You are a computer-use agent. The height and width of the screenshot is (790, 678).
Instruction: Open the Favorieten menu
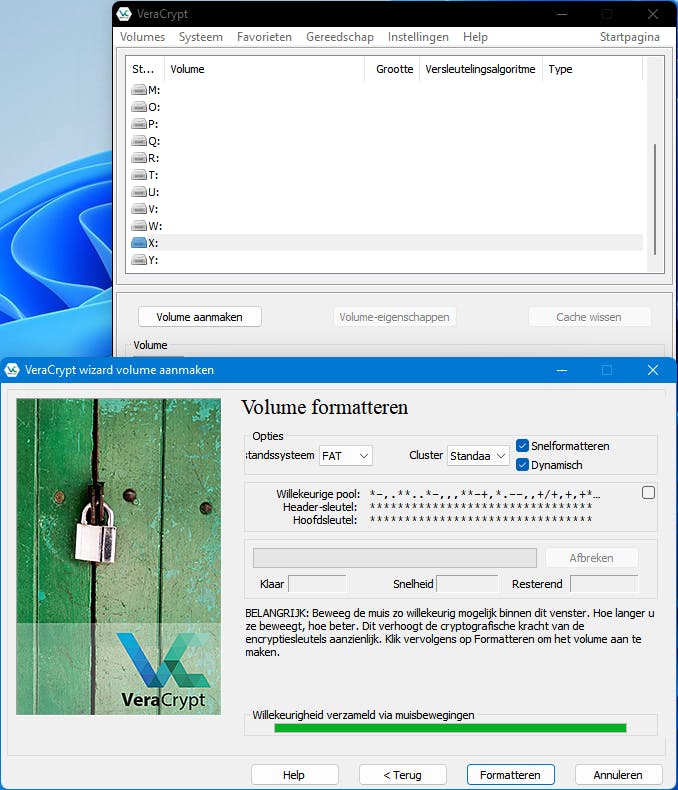[x=264, y=37]
